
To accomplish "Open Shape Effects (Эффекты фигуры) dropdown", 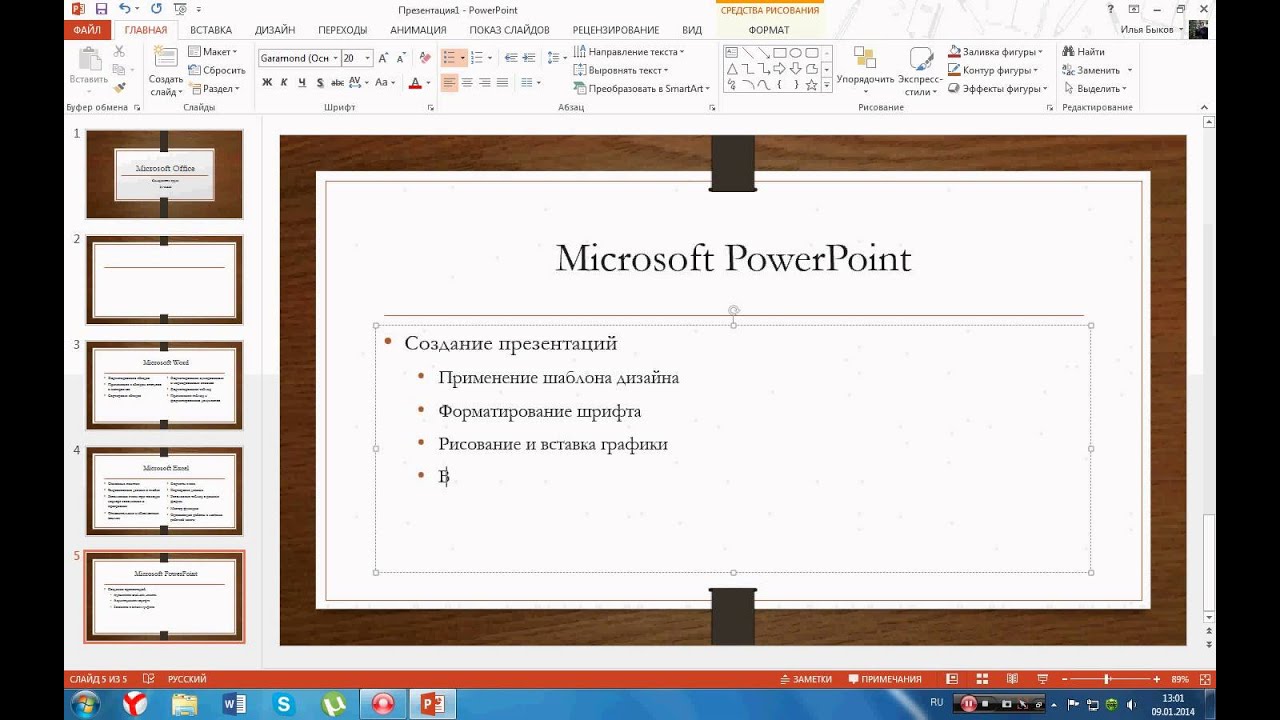I will pyautogui.click(x=996, y=88).
